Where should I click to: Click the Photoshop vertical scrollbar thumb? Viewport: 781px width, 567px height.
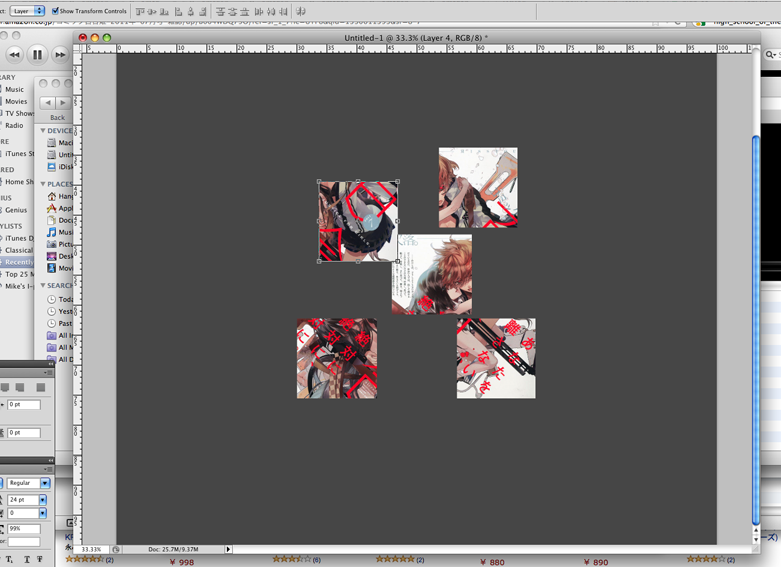[x=756, y=330]
